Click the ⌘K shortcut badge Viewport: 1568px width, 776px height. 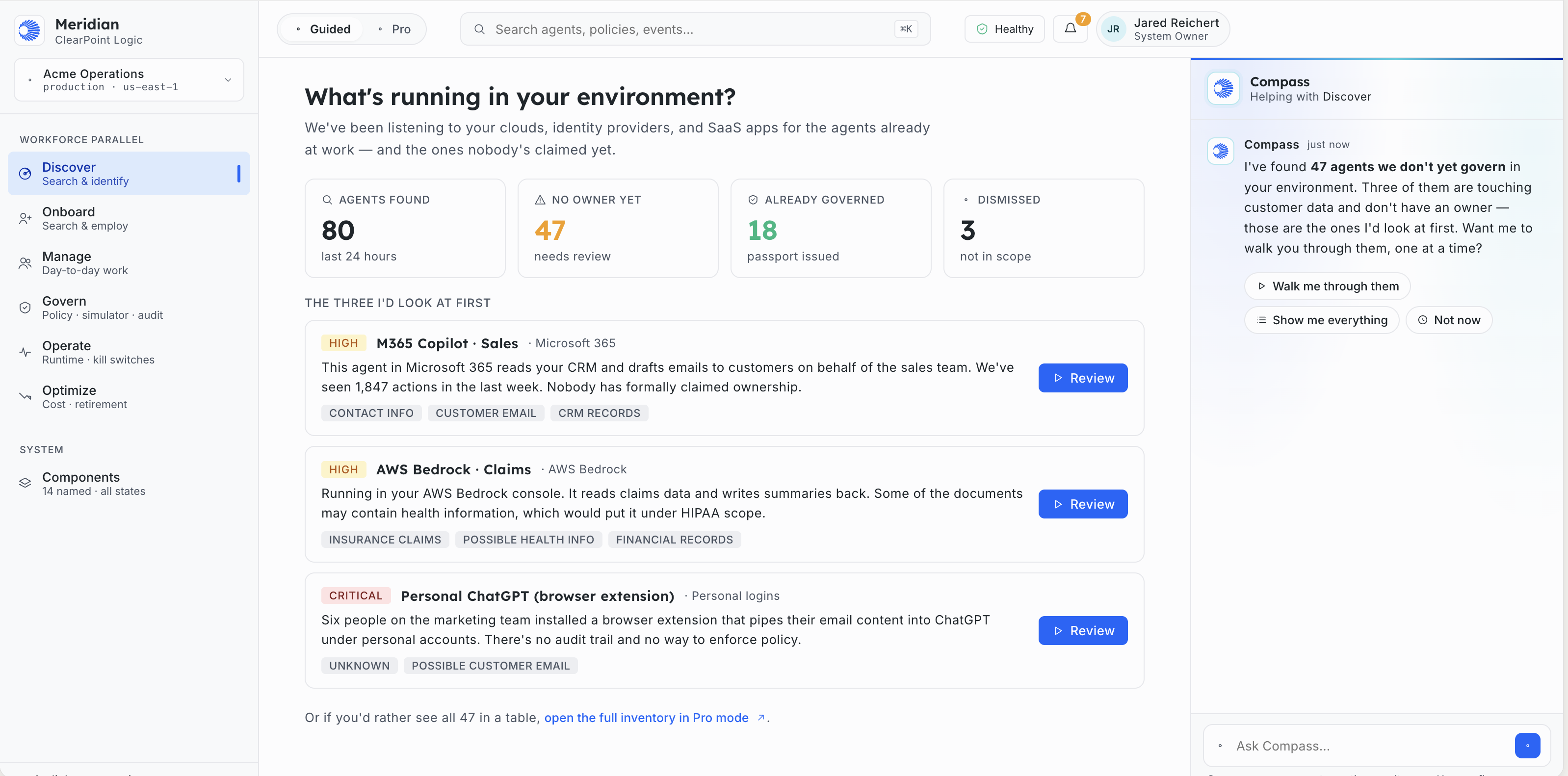coord(906,28)
